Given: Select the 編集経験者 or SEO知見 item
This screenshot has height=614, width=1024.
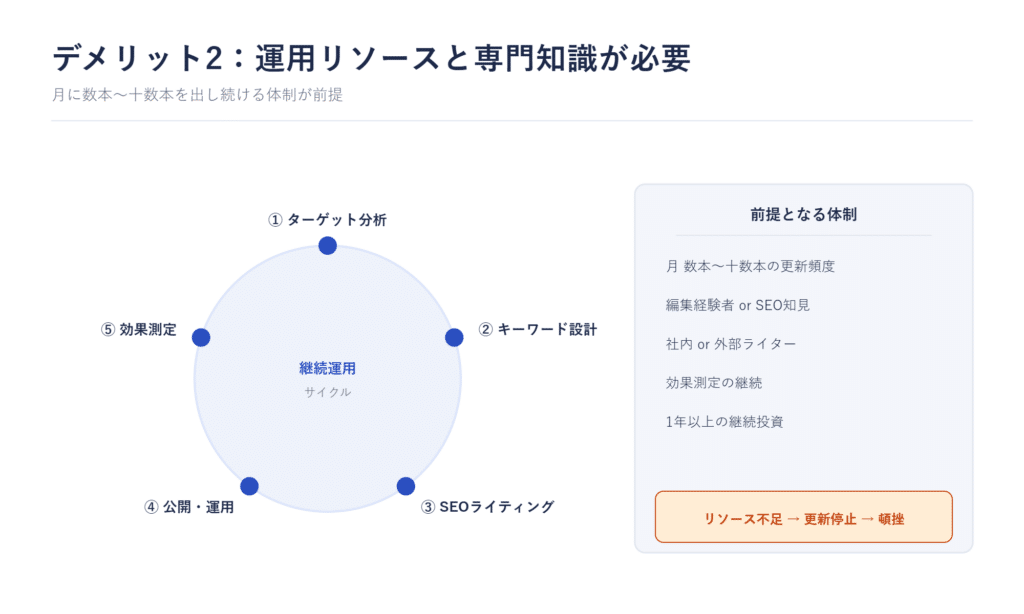Looking at the screenshot, I should click(737, 305).
